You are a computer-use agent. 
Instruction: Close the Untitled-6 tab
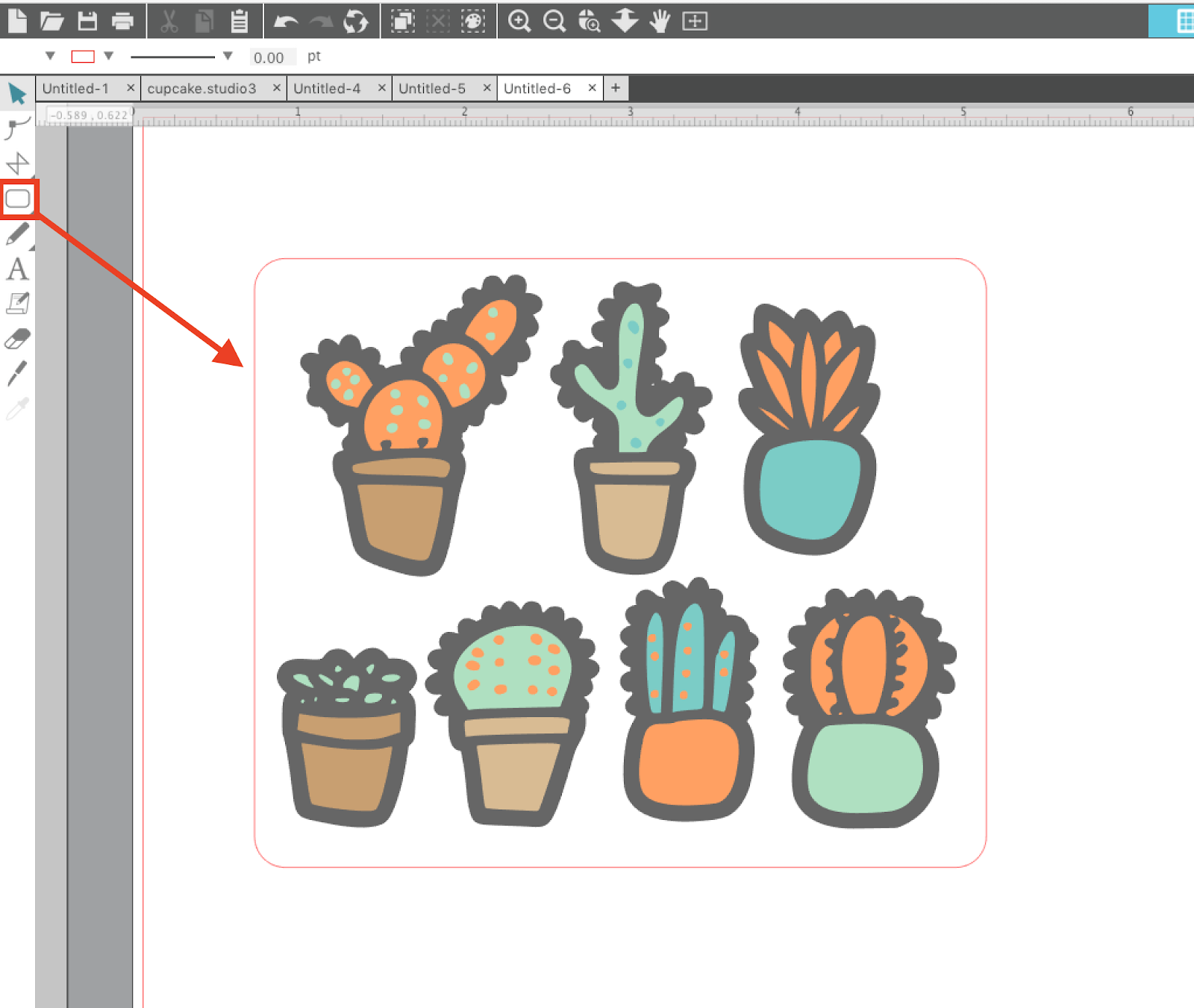pyautogui.click(x=593, y=88)
